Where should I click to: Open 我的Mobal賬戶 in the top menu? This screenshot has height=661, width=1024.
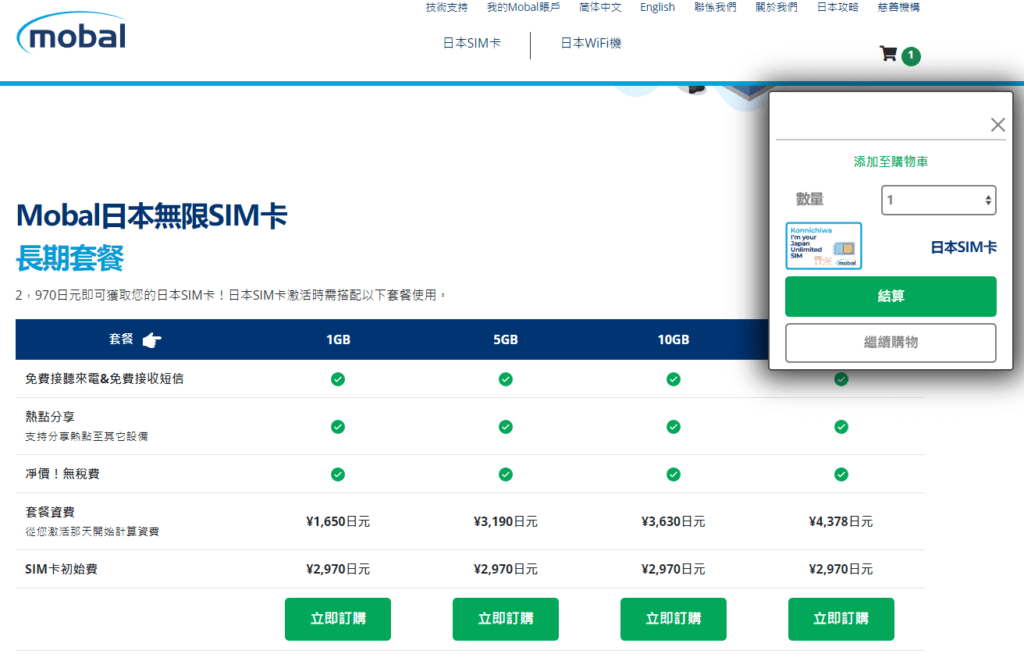point(523,7)
